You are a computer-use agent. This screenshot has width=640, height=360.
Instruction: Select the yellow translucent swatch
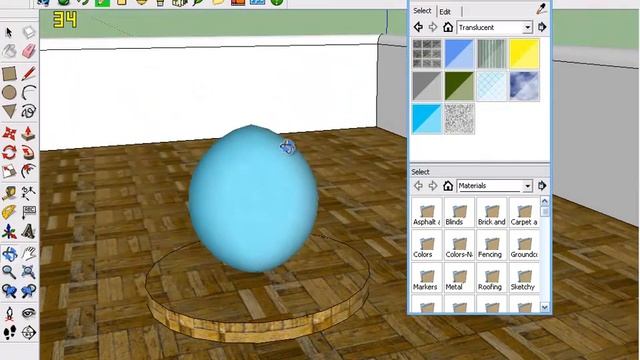[x=524, y=53]
